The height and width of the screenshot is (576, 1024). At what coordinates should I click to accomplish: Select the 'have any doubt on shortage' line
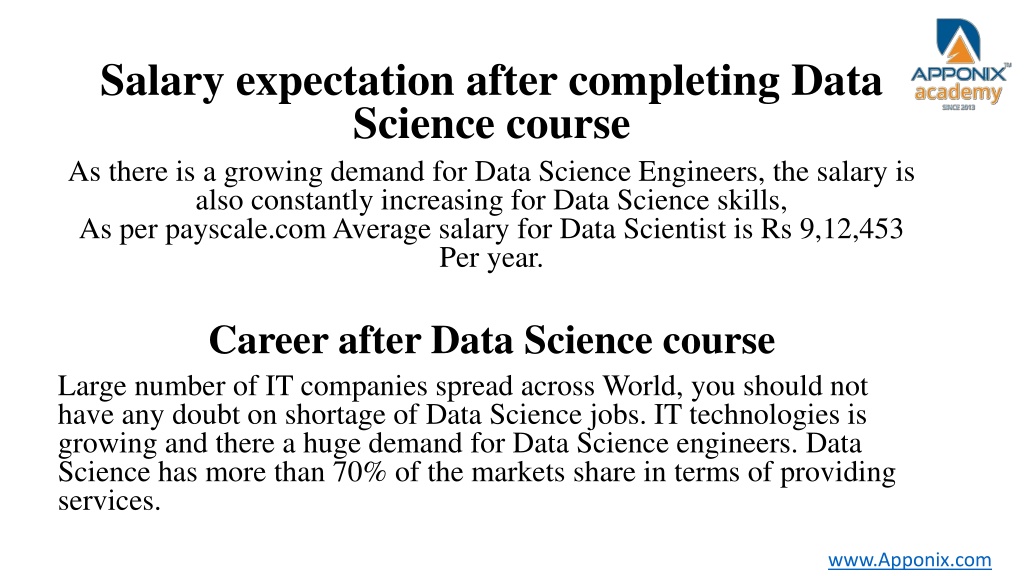click(462, 415)
